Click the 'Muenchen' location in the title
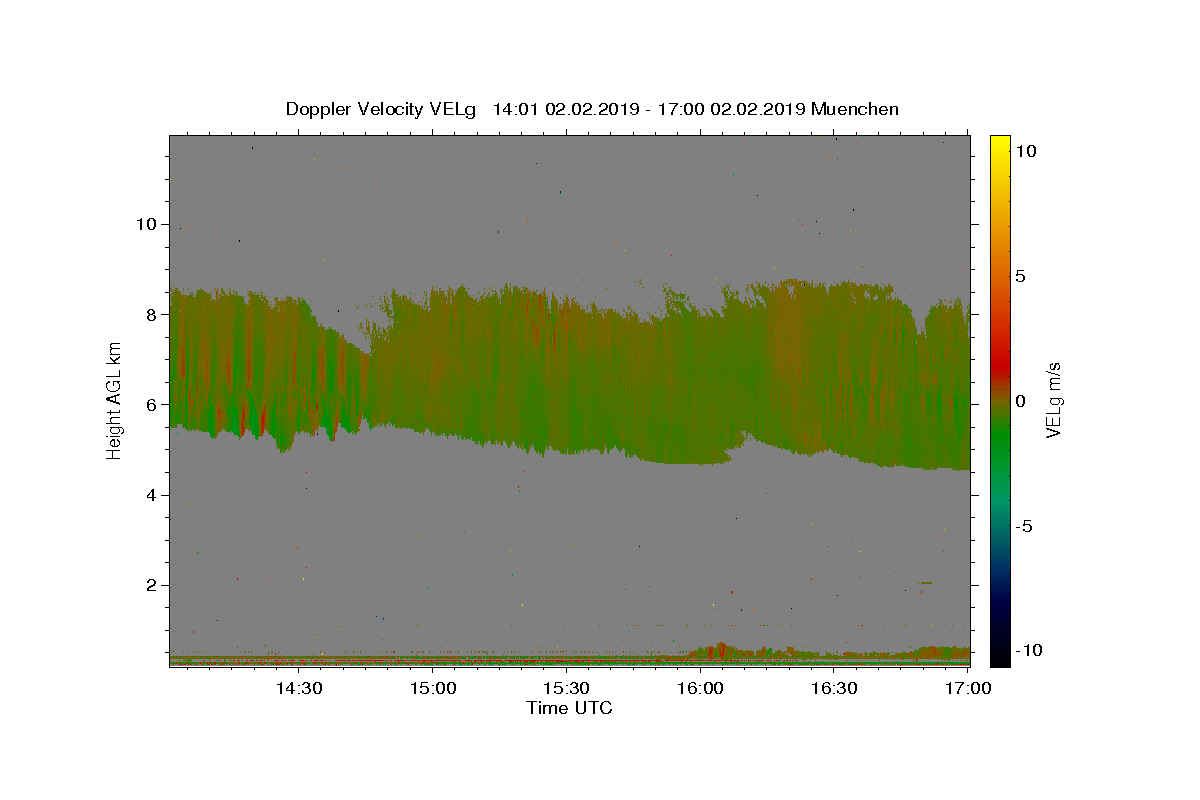Viewport: 1200px width, 800px height. [x=855, y=109]
